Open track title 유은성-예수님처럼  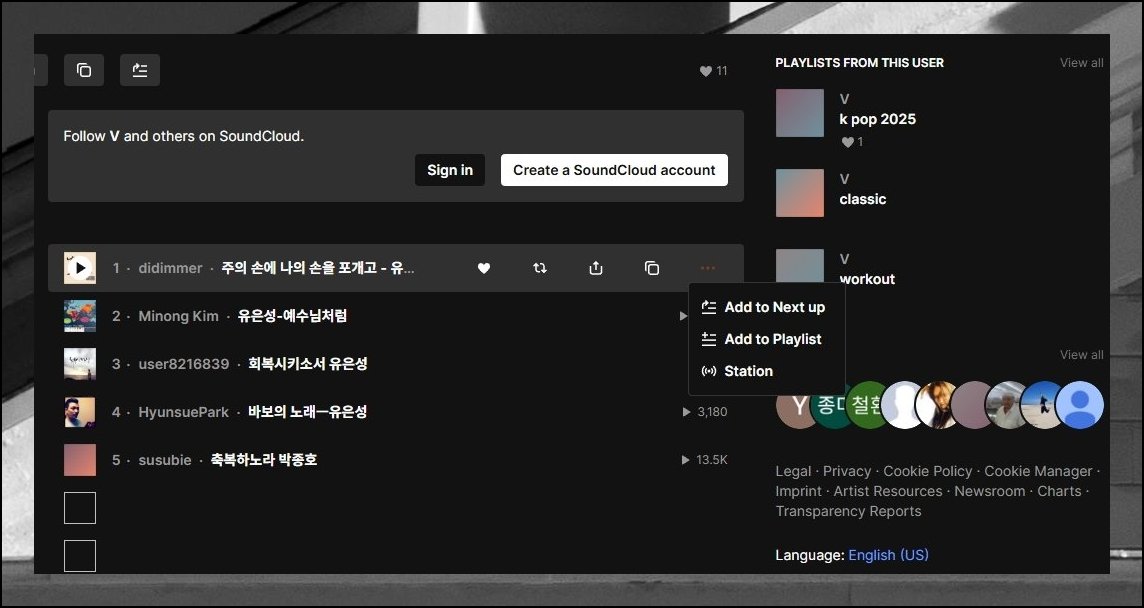tap(293, 316)
